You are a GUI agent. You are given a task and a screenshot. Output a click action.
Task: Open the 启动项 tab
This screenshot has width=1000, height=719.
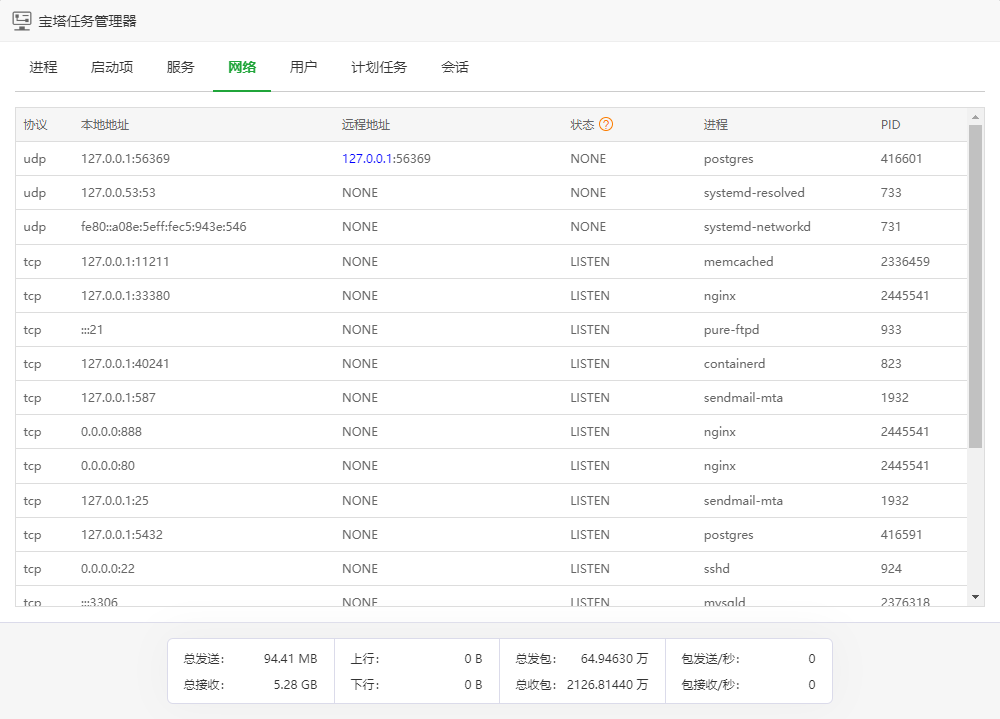pos(112,67)
